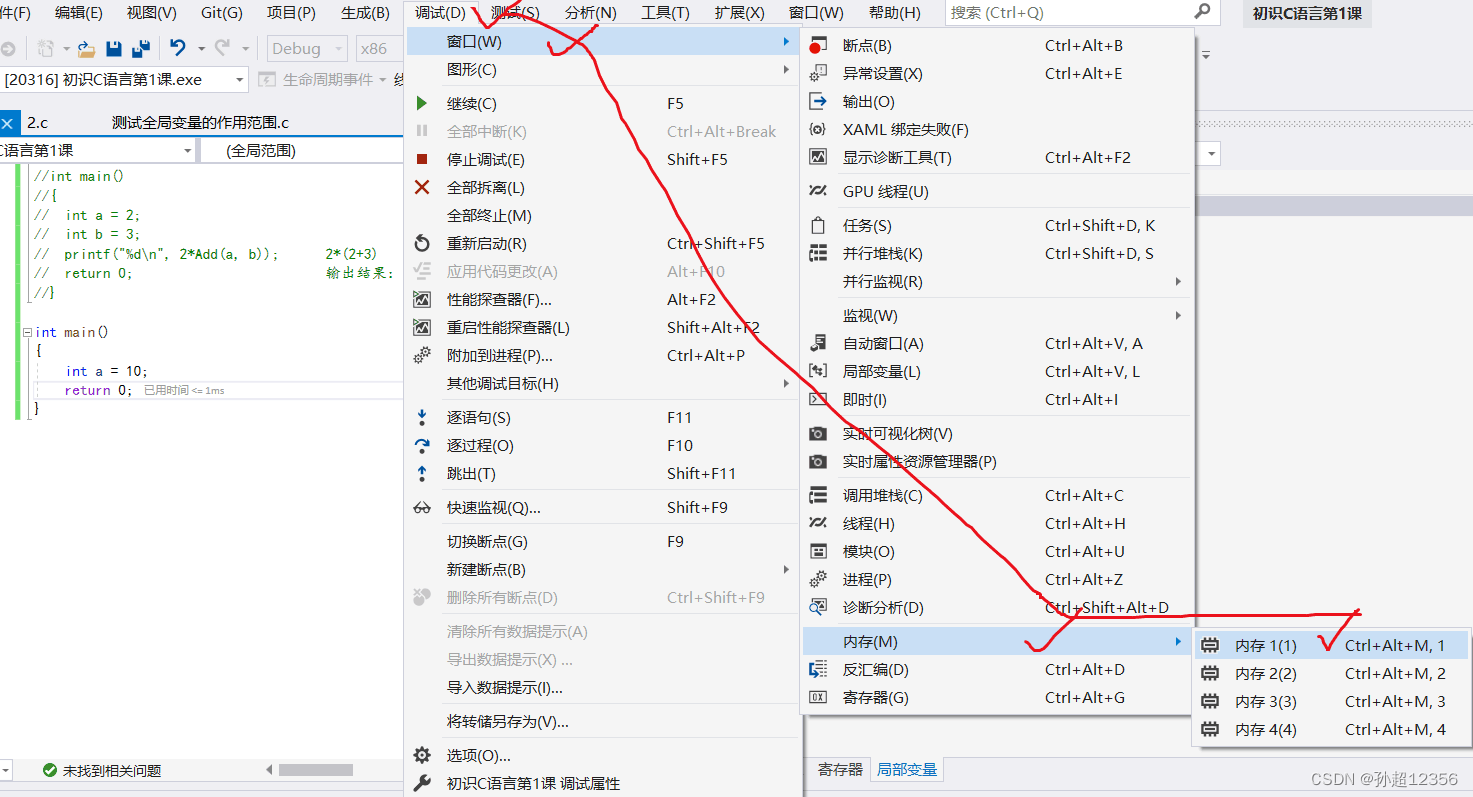Expand the Watch (监视) submenu
The image size is (1473, 797).
(x=999, y=315)
